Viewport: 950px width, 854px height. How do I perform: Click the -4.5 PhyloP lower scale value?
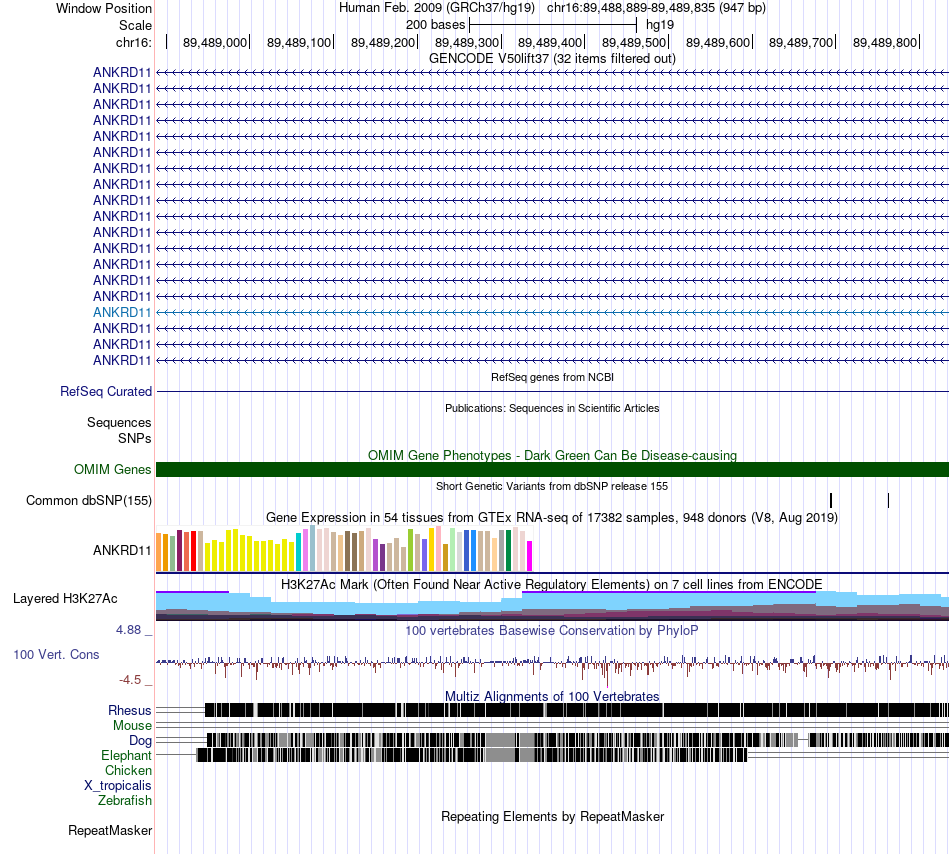click(x=130, y=680)
